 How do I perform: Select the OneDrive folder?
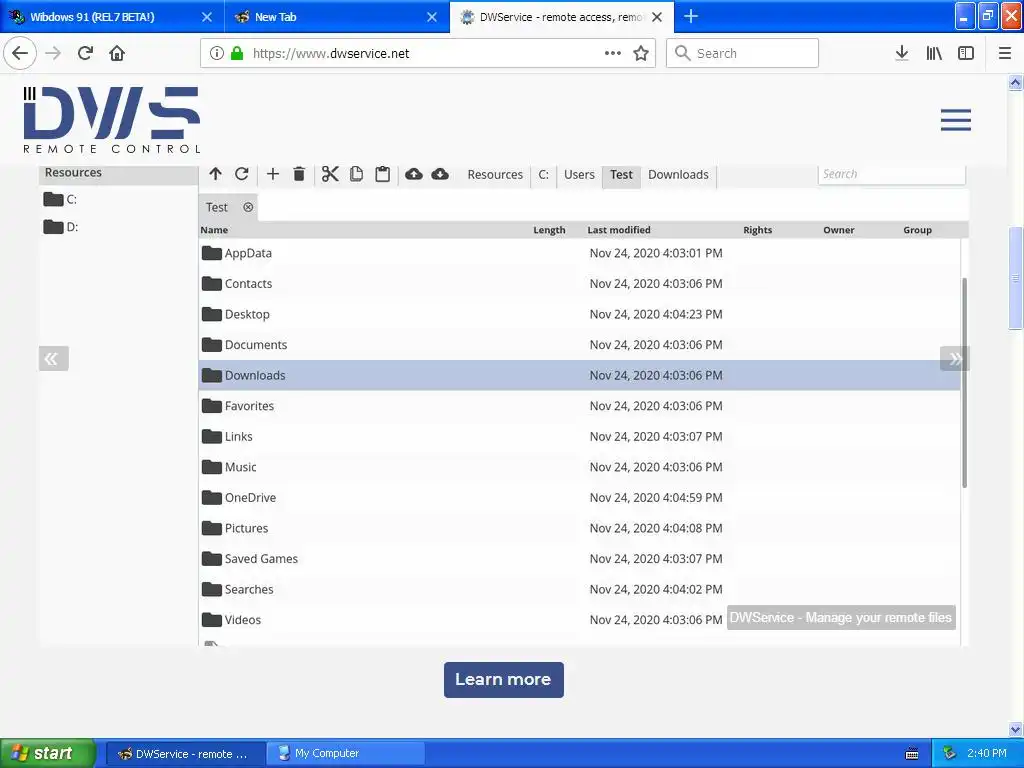(x=579, y=498)
